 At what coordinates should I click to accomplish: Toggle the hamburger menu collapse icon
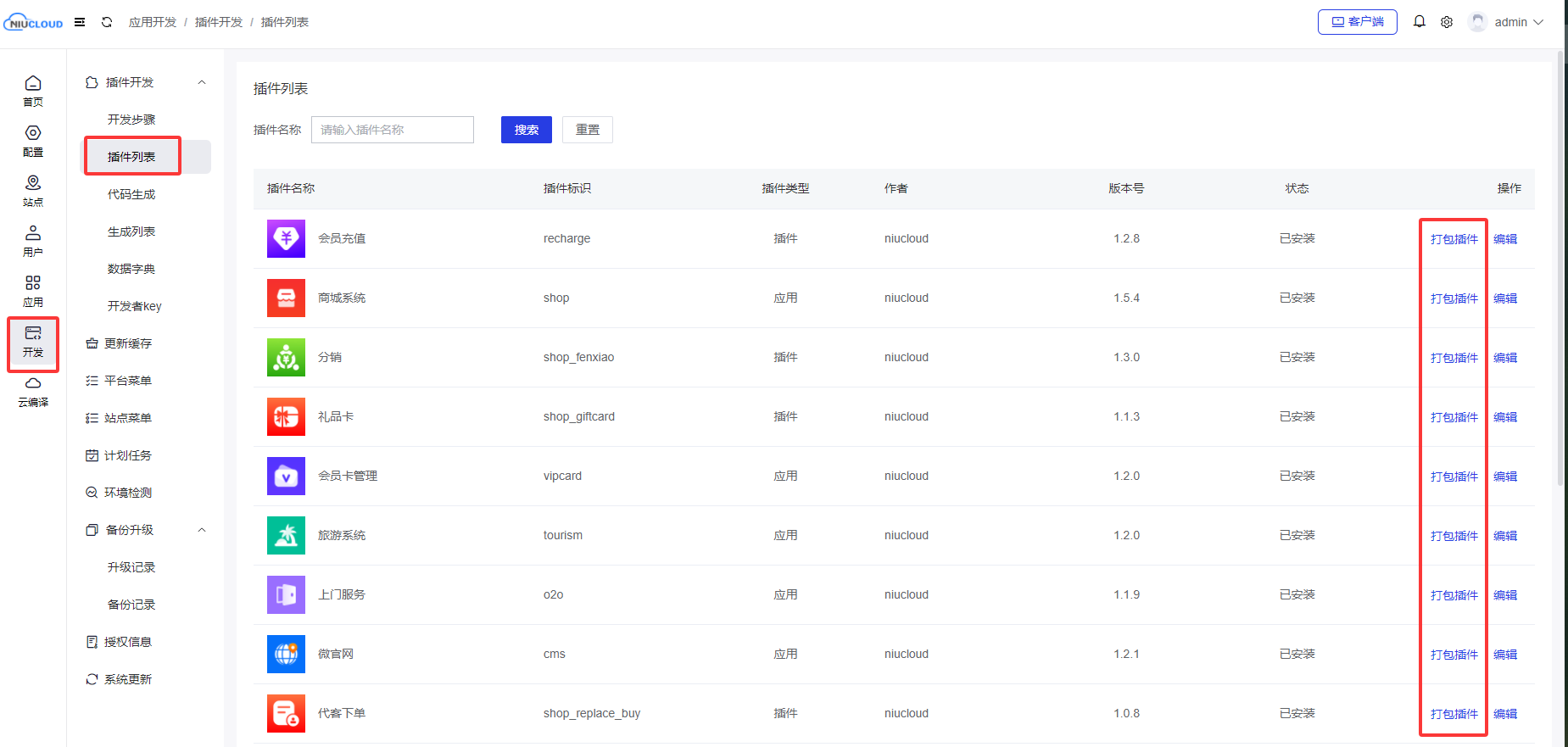[x=80, y=22]
